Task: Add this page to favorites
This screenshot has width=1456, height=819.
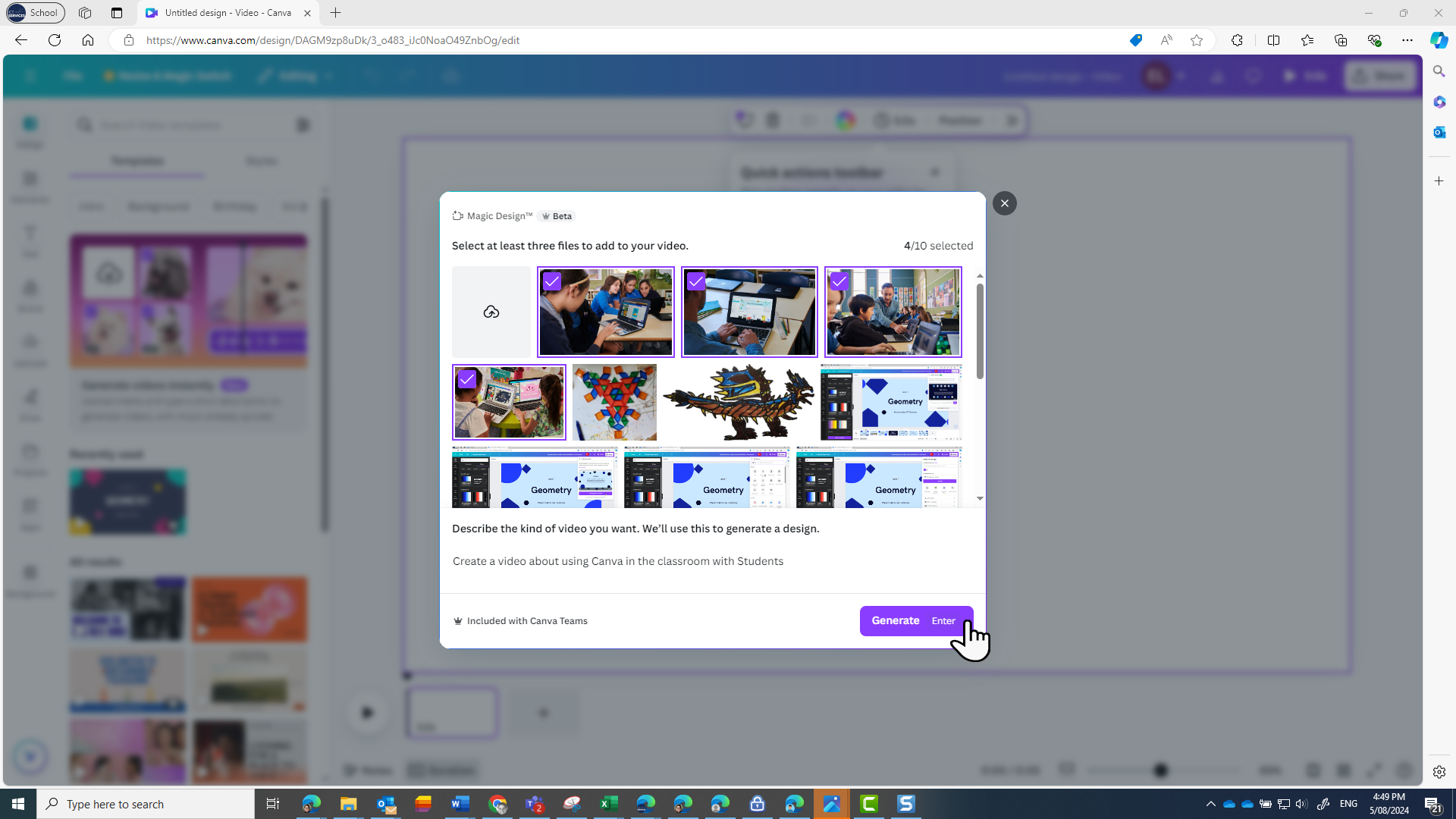Action: pyautogui.click(x=1197, y=40)
